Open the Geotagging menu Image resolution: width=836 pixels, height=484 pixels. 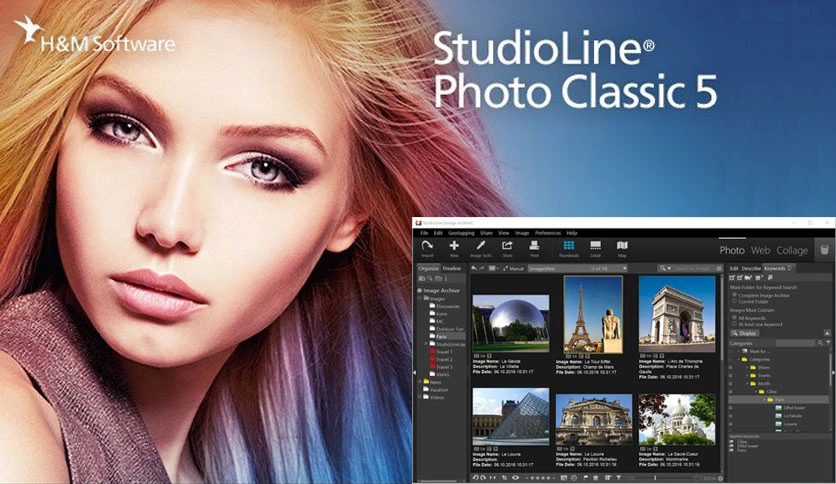pos(461,233)
